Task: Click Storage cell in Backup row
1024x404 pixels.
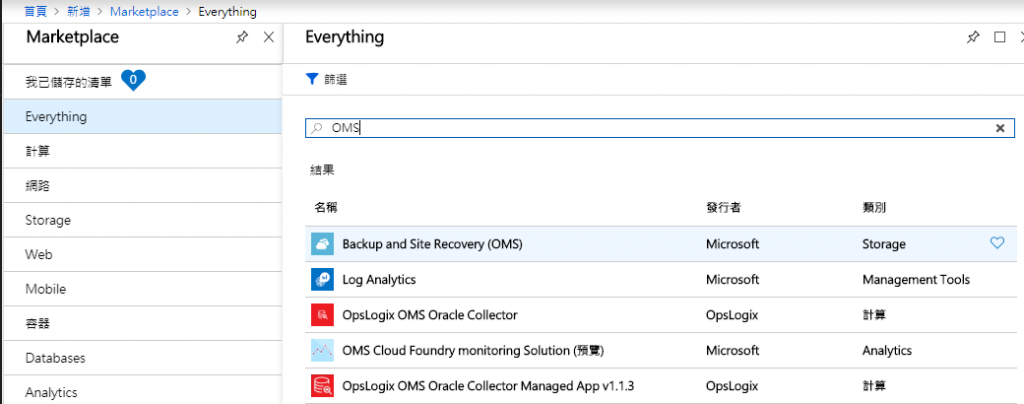Action: coord(884,244)
